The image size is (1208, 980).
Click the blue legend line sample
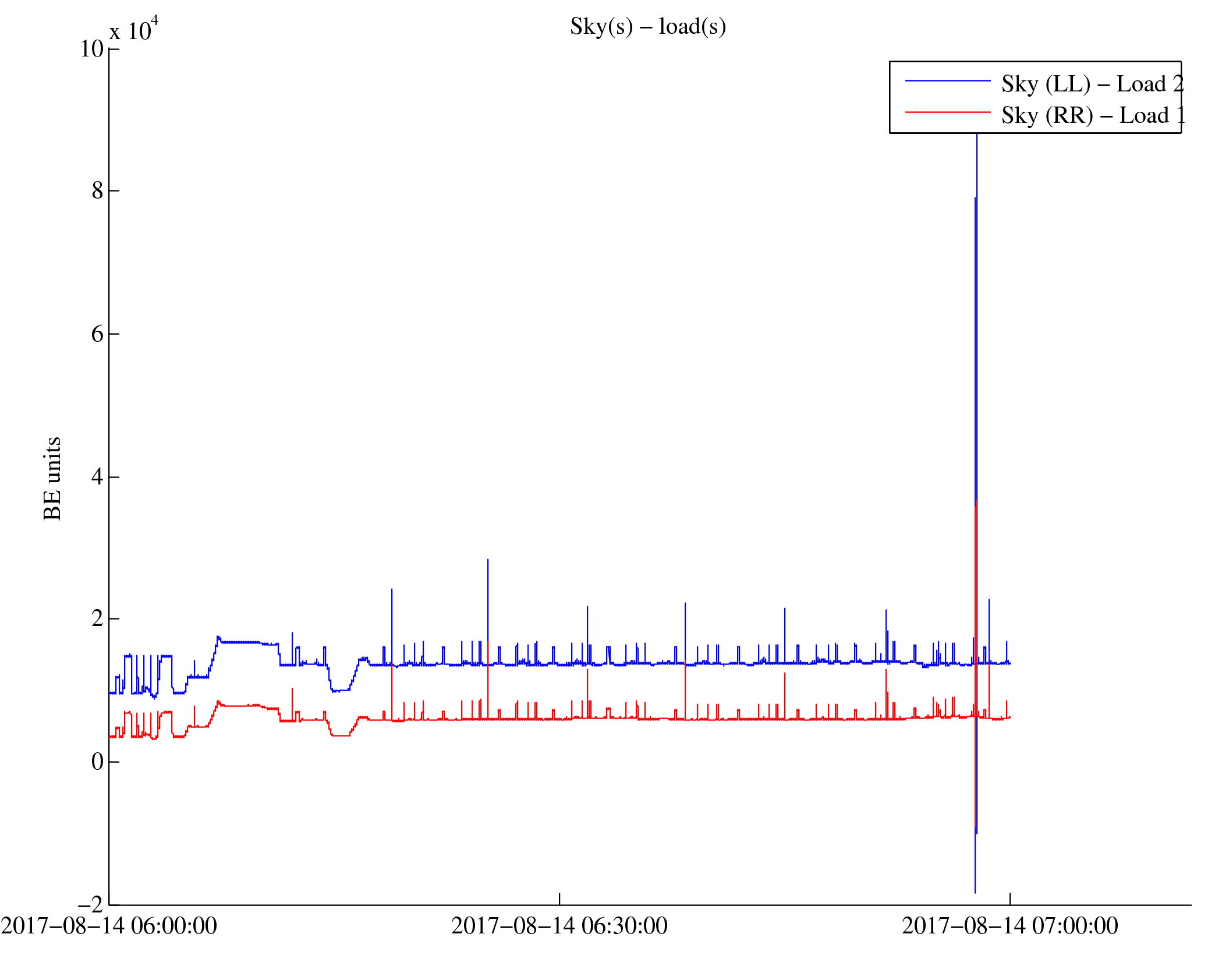click(x=948, y=80)
